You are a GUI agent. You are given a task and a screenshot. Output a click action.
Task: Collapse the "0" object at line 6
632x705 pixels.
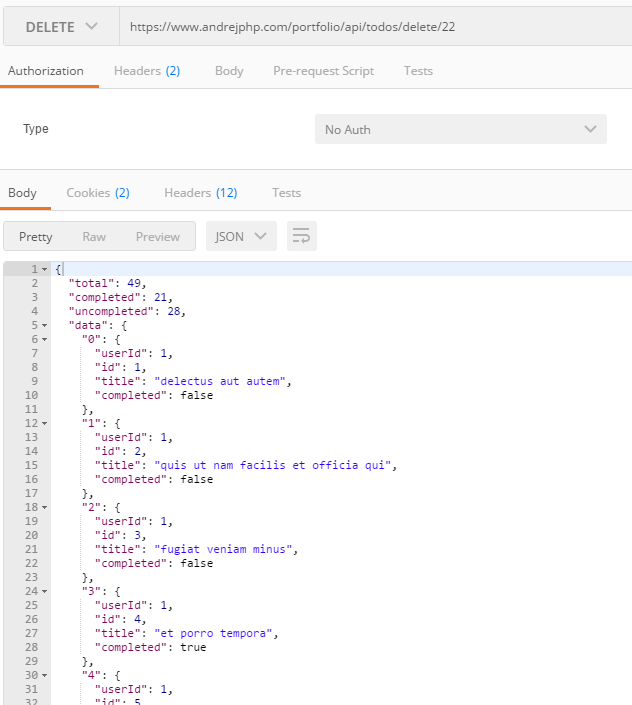(45, 339)
